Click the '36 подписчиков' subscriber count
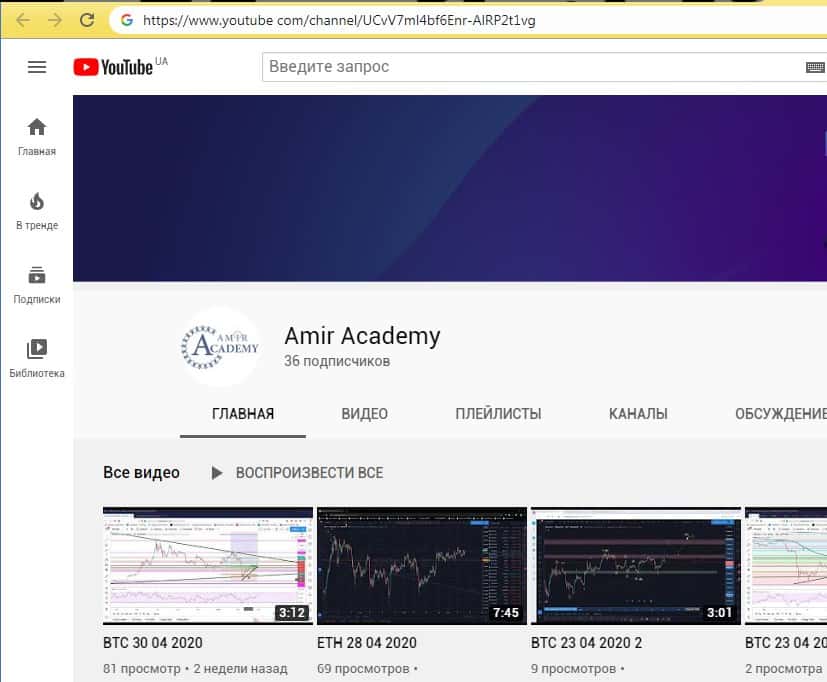The image size is (827, 682). pos(337,361)
